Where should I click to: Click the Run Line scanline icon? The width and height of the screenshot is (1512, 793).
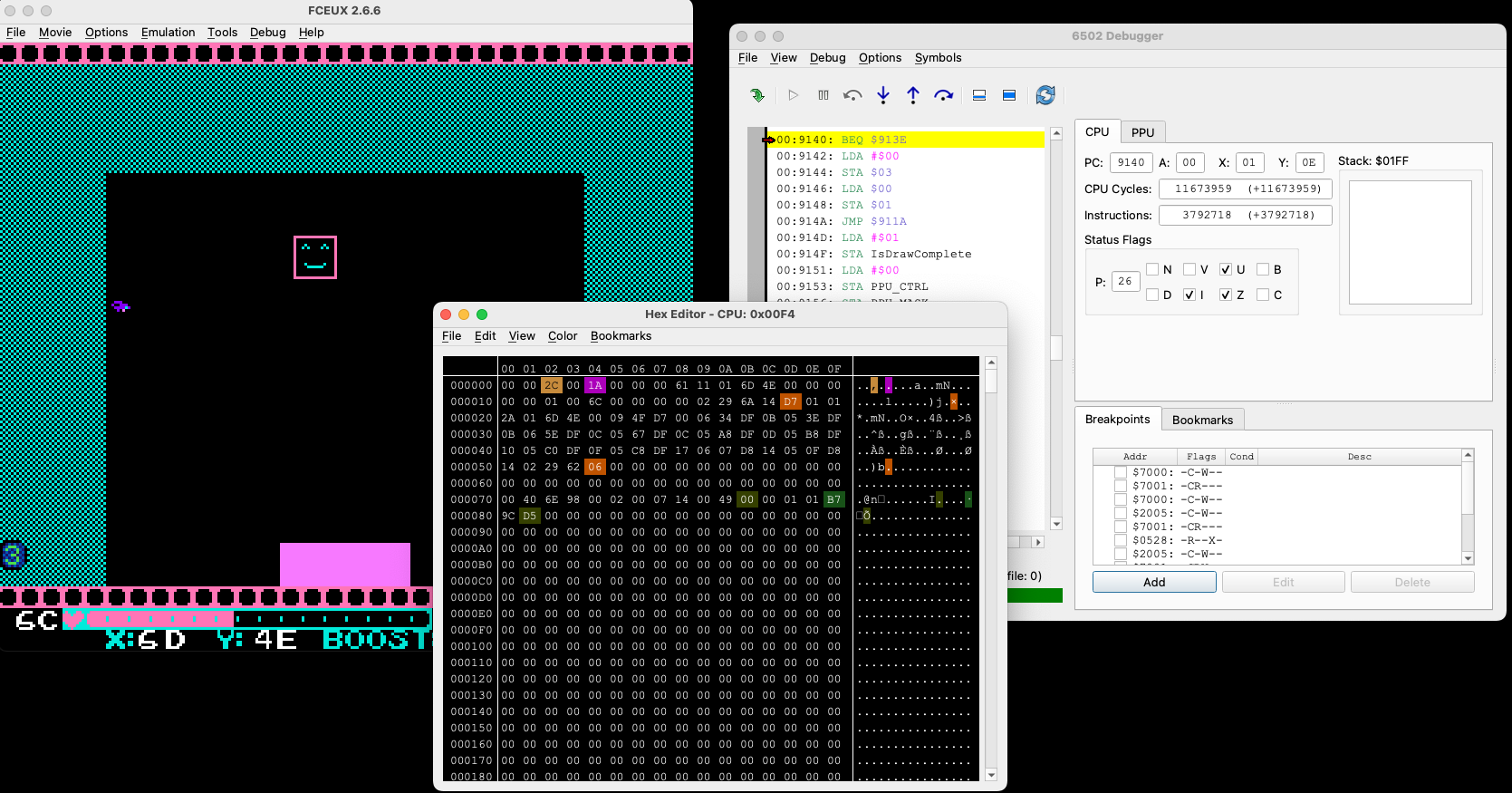tap(979, 95)
